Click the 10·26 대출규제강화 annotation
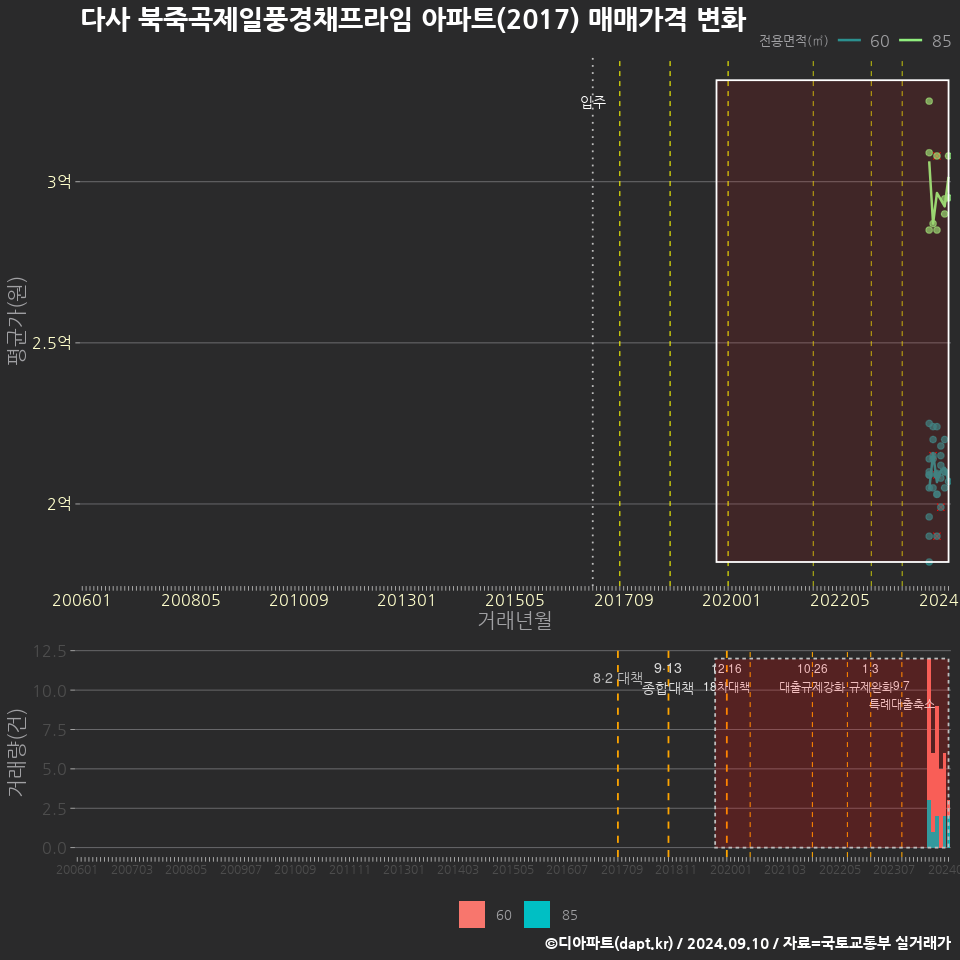Image resolution: width=960 pixels, height=960 pixels. [812, 678]
